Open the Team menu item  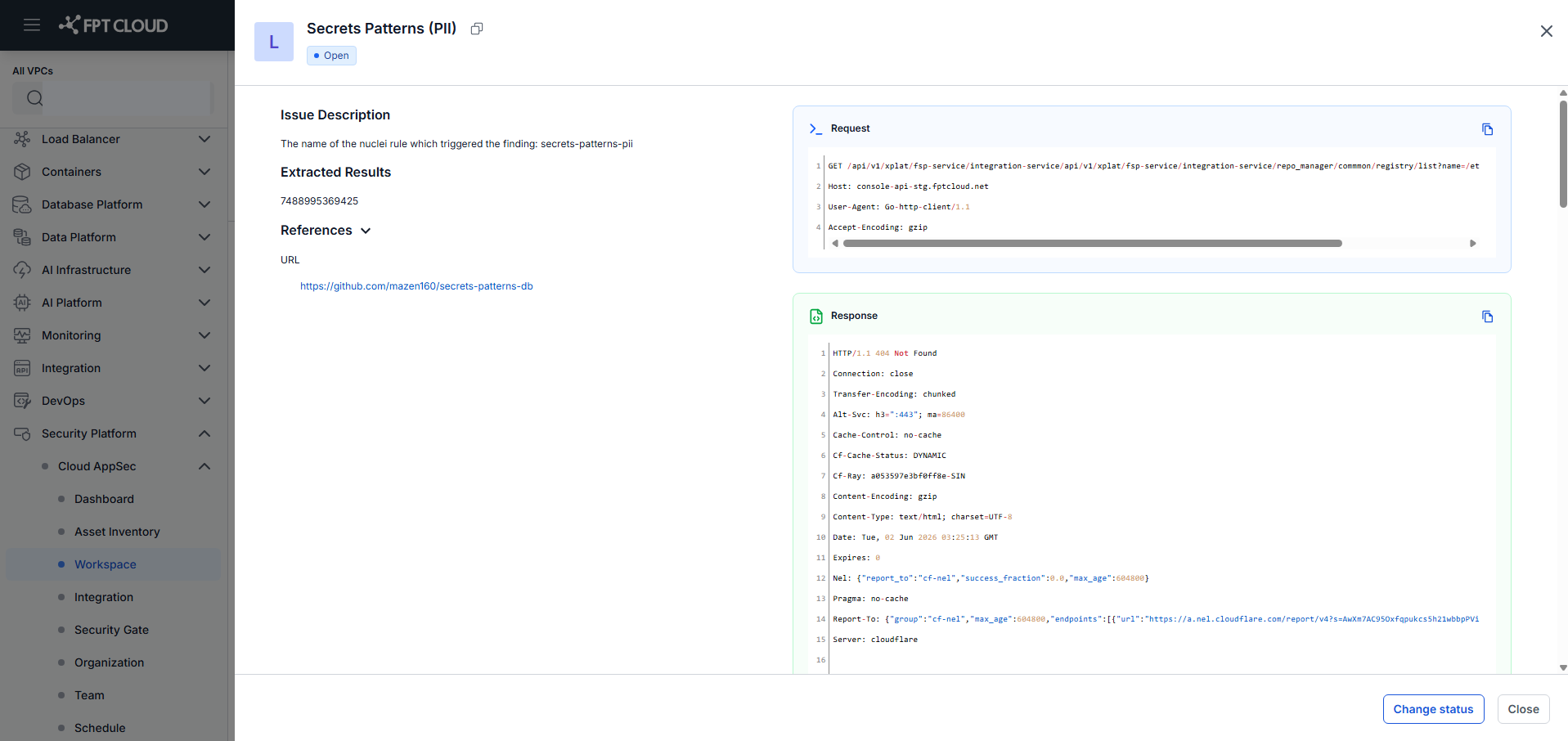point(113,695)
